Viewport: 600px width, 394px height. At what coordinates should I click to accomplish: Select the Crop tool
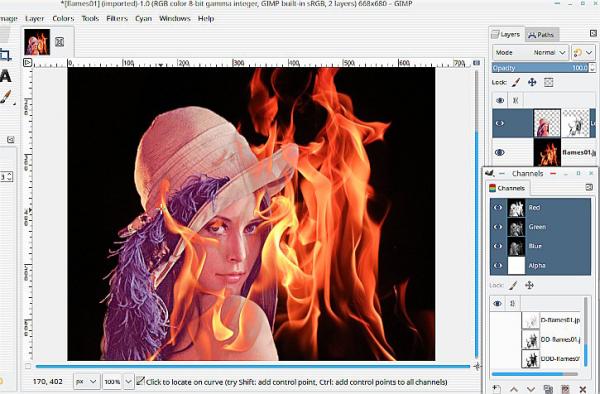point(5,55)
